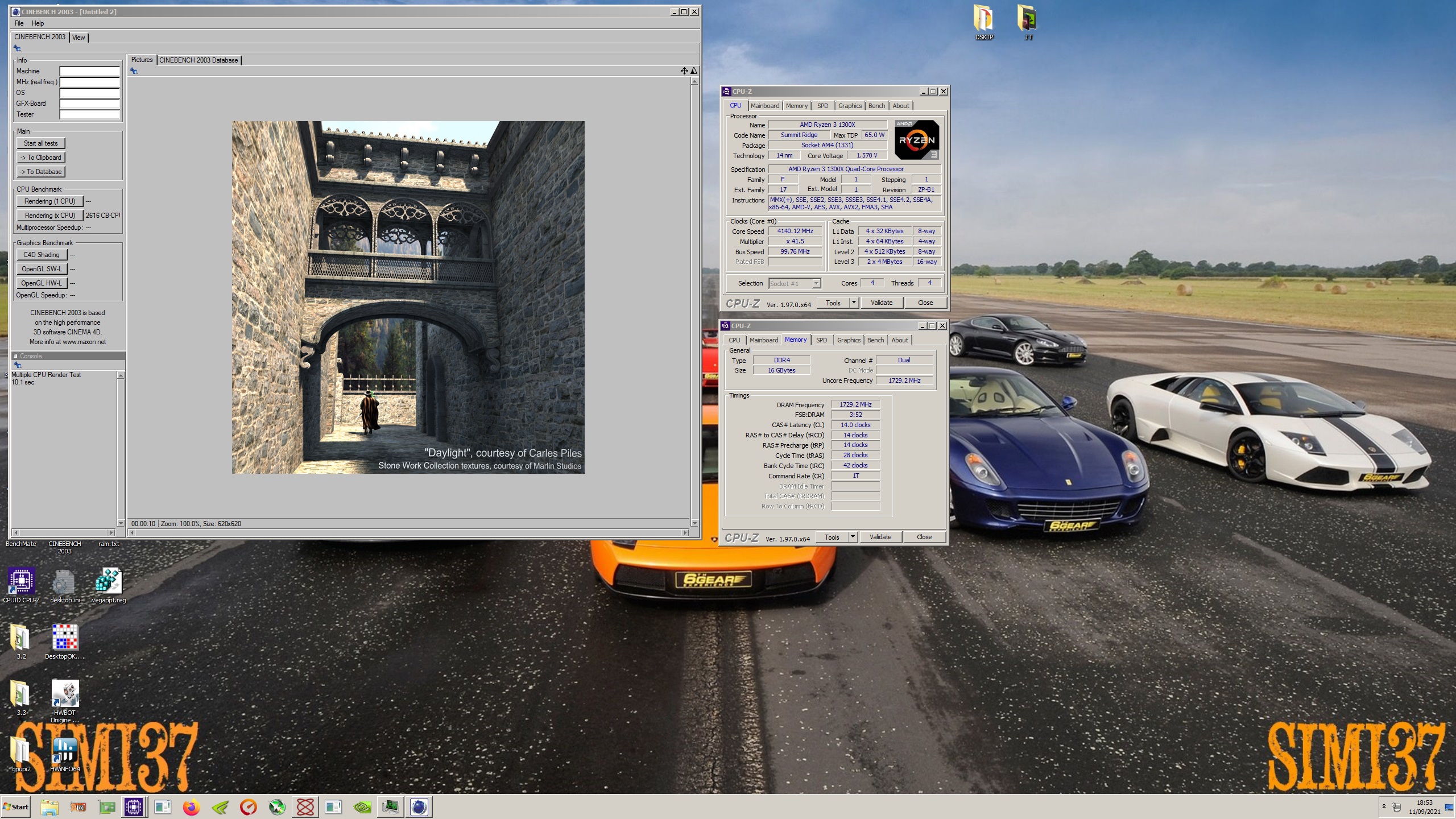This screenshot has height=819, width=1456.
Task: Click the green sphere arrow taskbar icon
Action: 277,806
